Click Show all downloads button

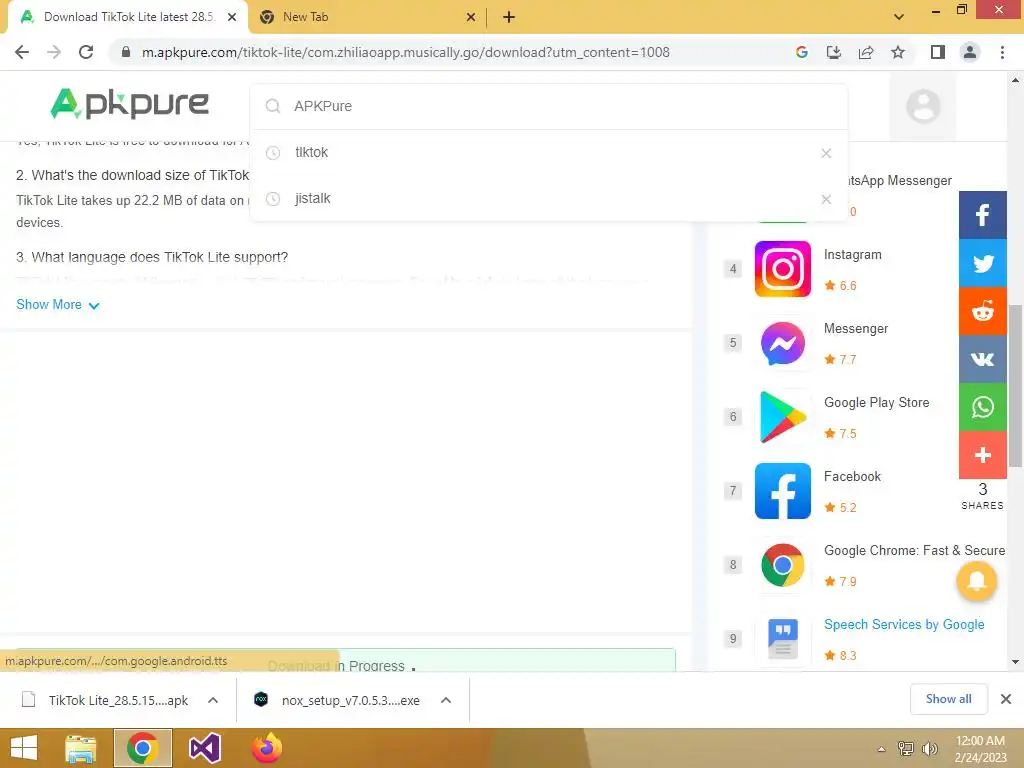coord(948,699)
